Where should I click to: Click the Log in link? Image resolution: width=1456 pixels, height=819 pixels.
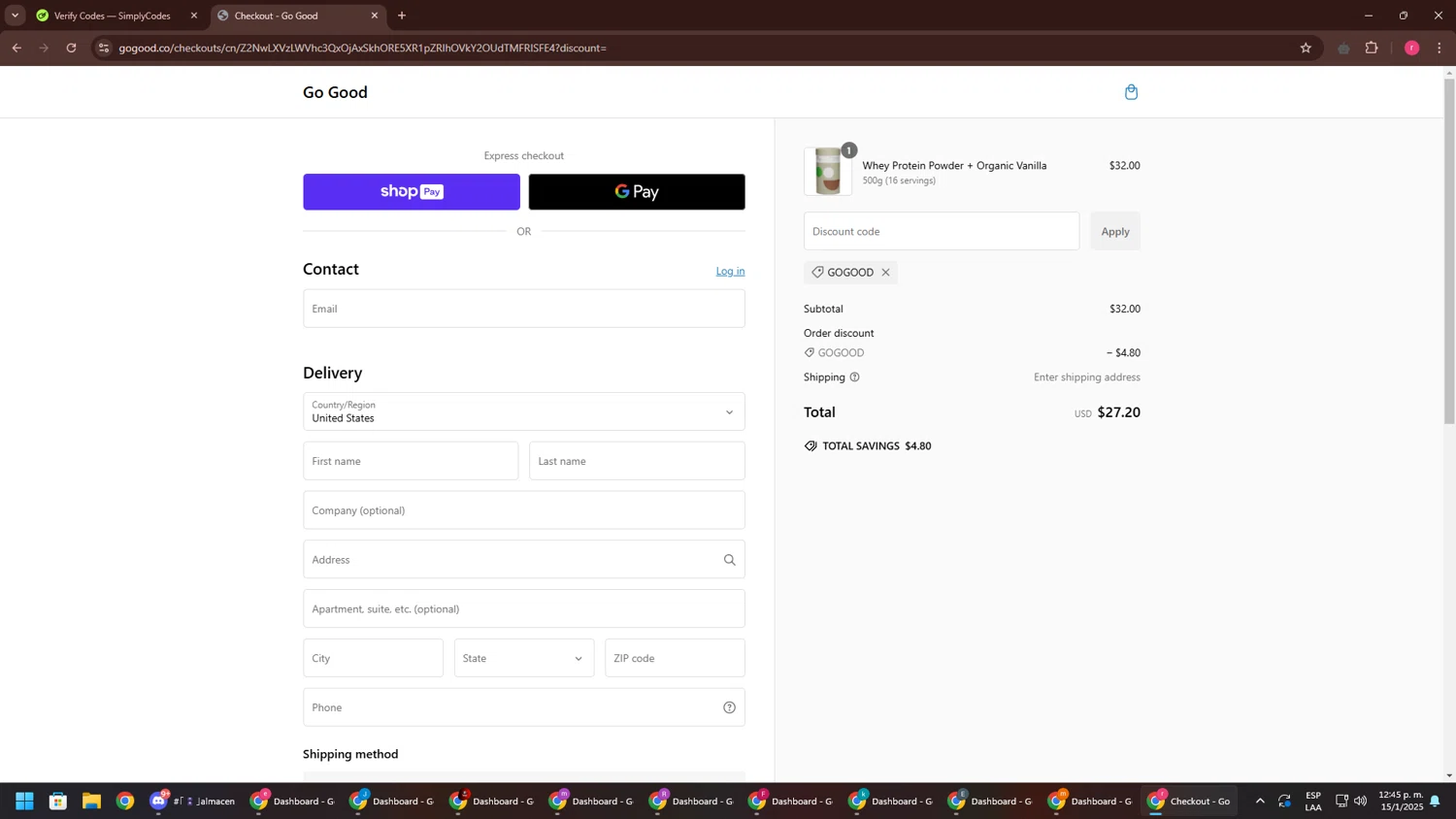pos(730,272)
